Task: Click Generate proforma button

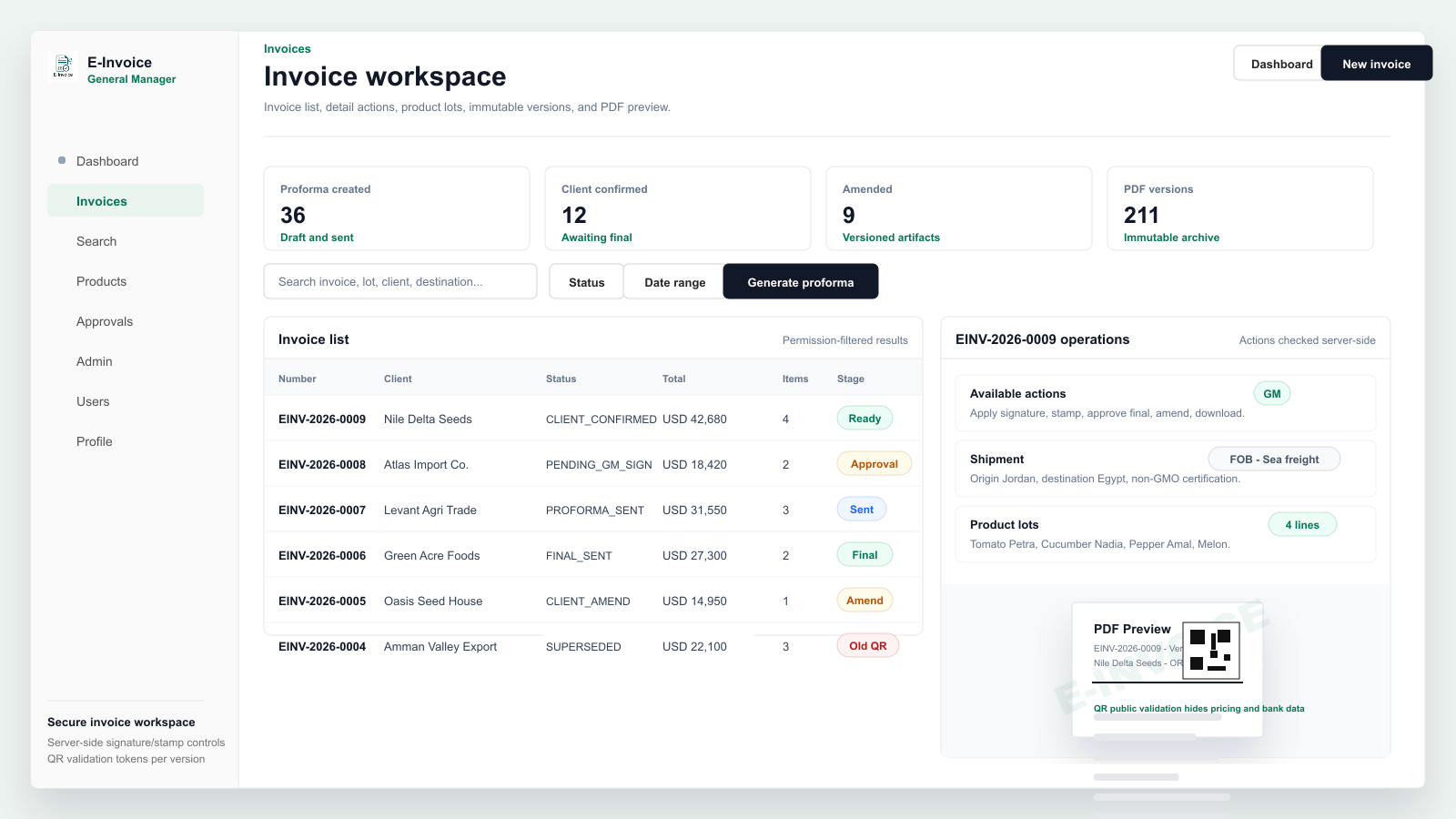Action: click(801, 282)
